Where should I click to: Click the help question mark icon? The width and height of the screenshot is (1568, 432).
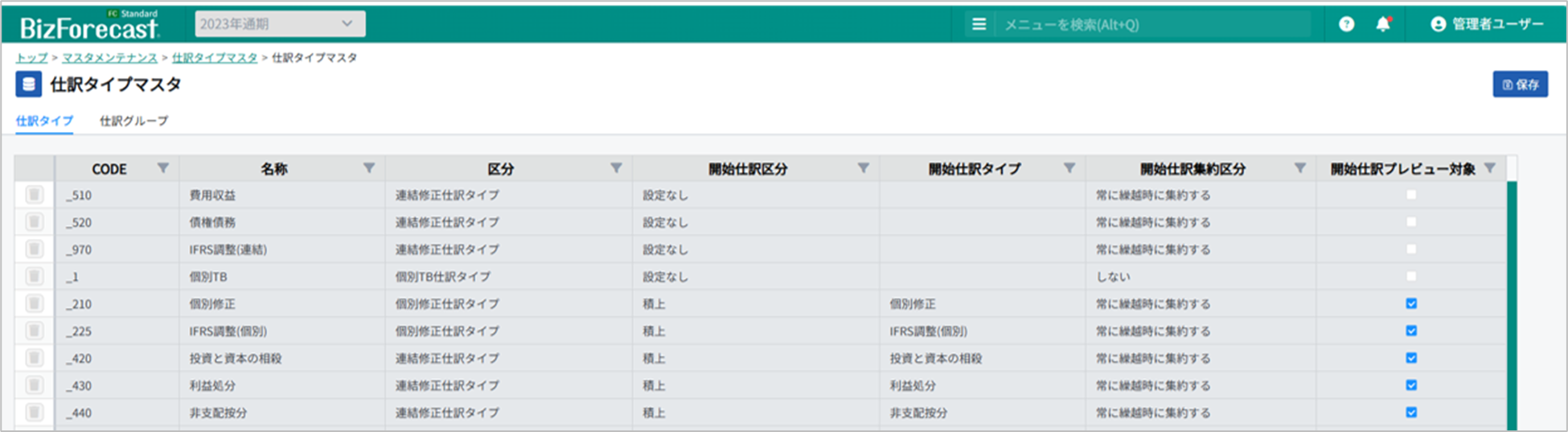[1346, 24]
